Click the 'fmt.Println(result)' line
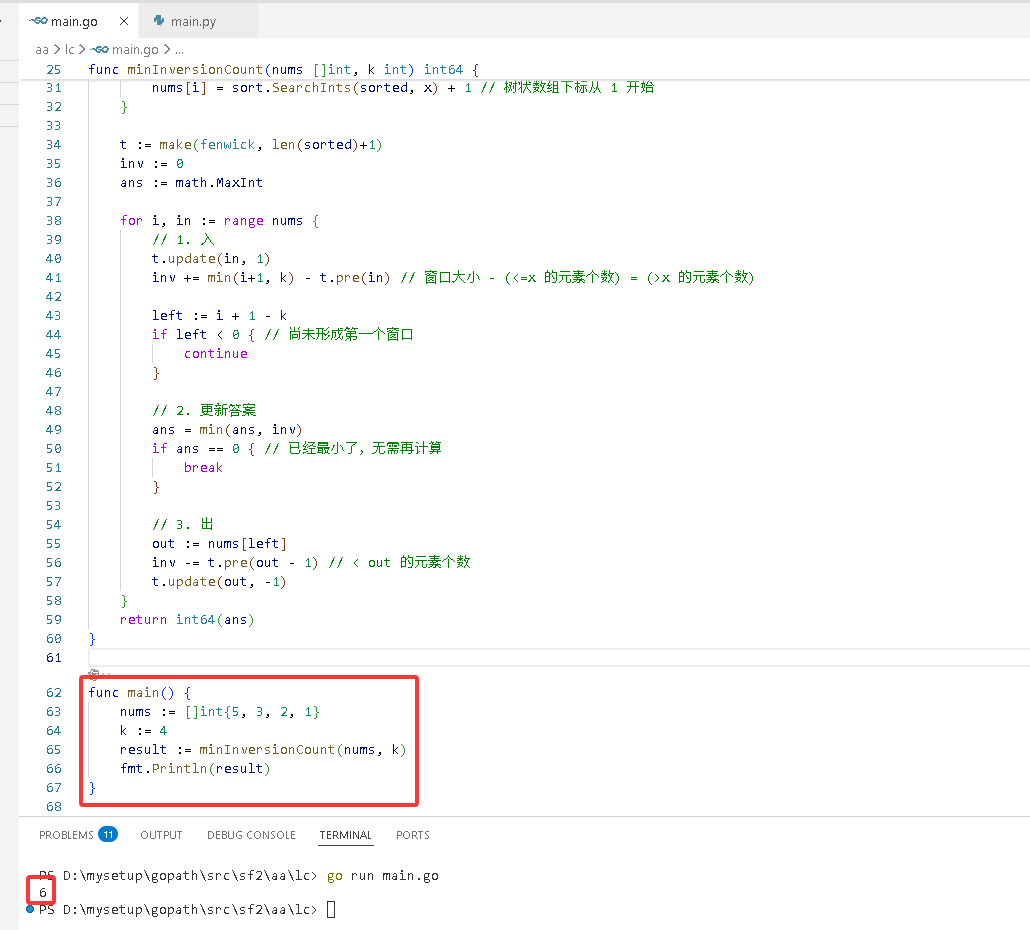Image resolution: width=1030 pixels, height=930 pixels. tap(195, 768)
